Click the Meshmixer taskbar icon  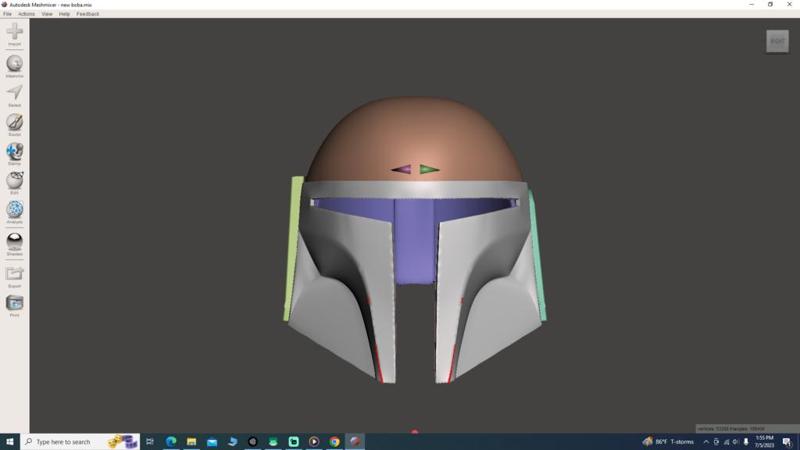[x=355, y=441]
